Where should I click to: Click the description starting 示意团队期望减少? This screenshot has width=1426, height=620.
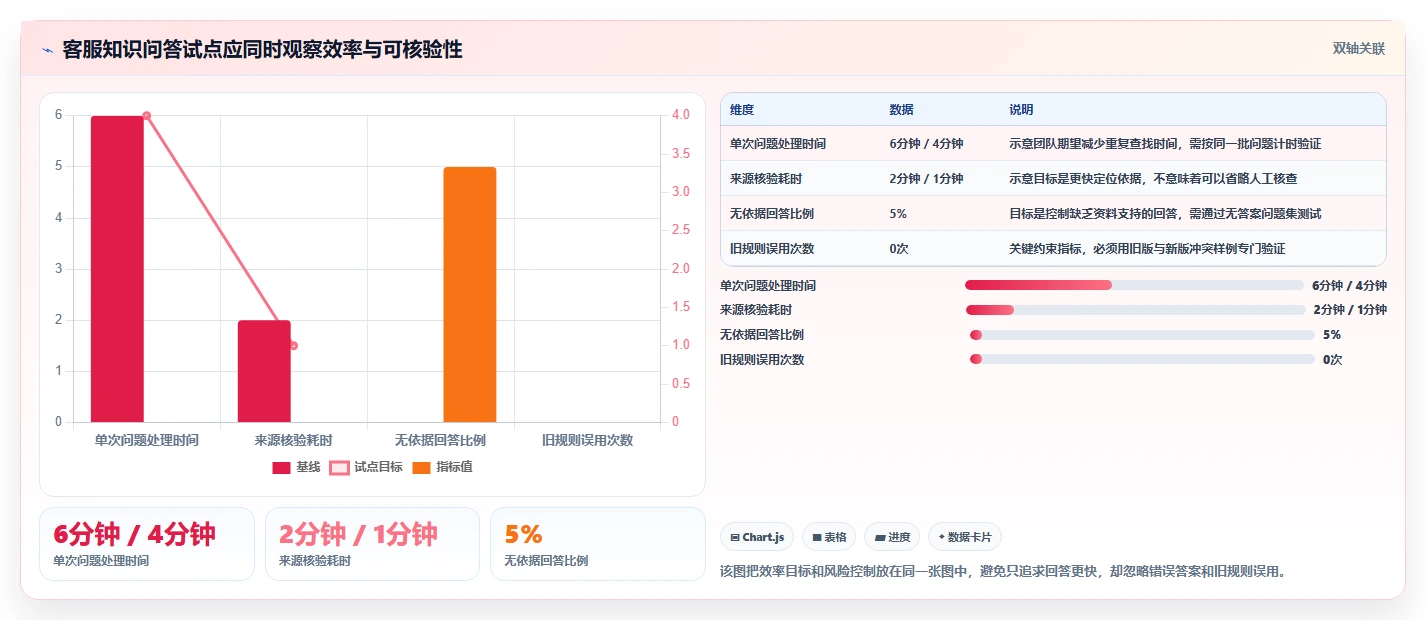tap(1165, 144)
